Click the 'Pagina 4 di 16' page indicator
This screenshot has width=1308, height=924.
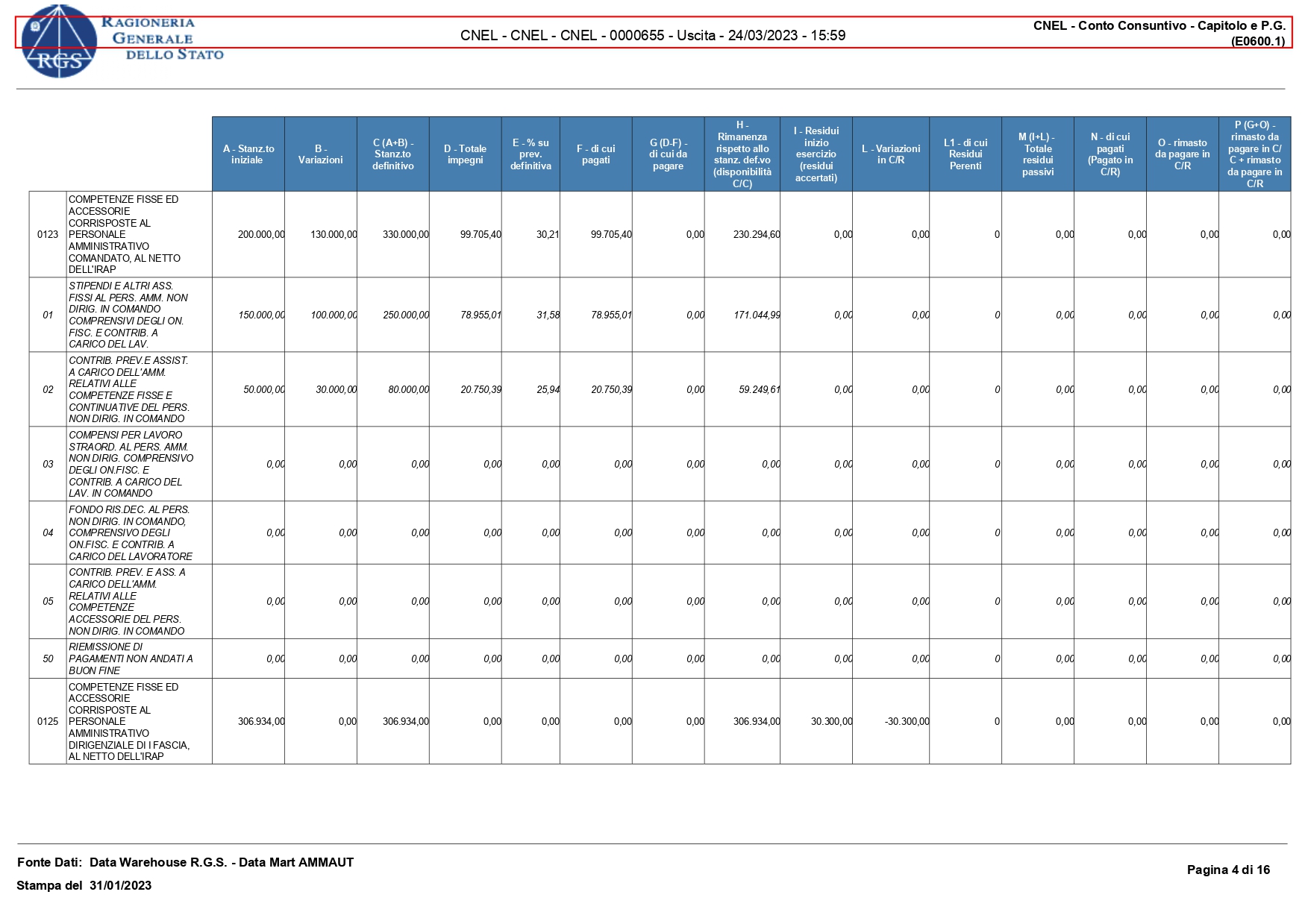point(1227,870)
